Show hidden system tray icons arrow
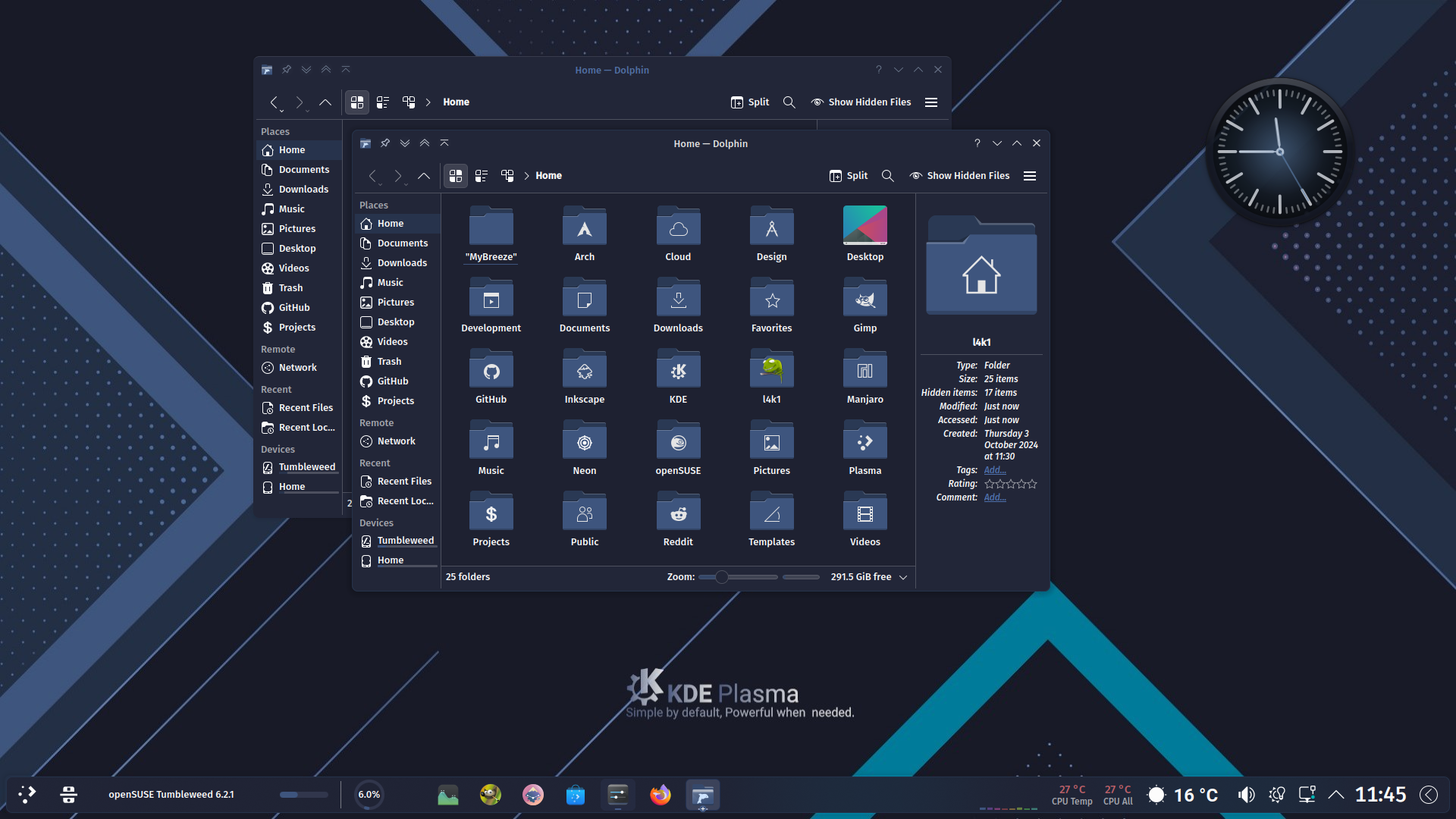This screenshot has width=1456, height=819. pos(1336,795)
